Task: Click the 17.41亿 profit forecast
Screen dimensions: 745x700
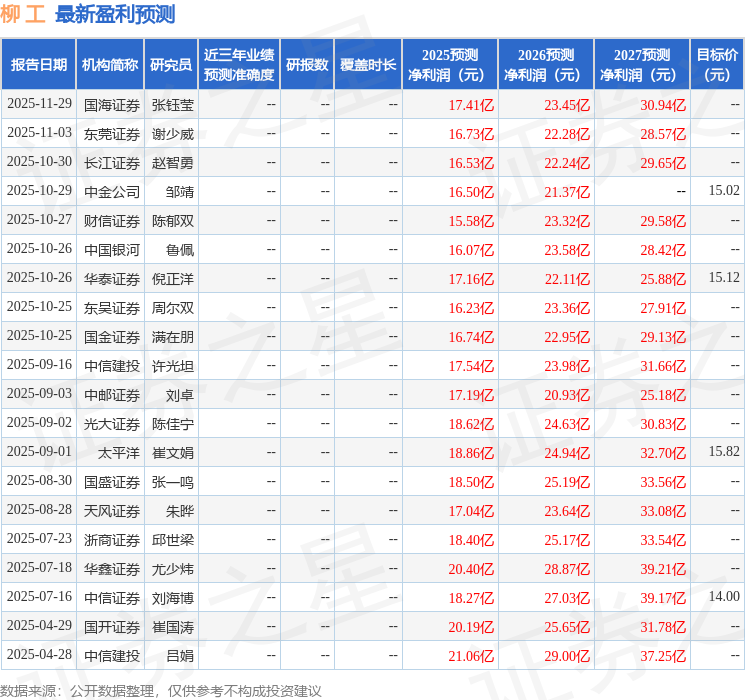Action: [x=471, y=105]
